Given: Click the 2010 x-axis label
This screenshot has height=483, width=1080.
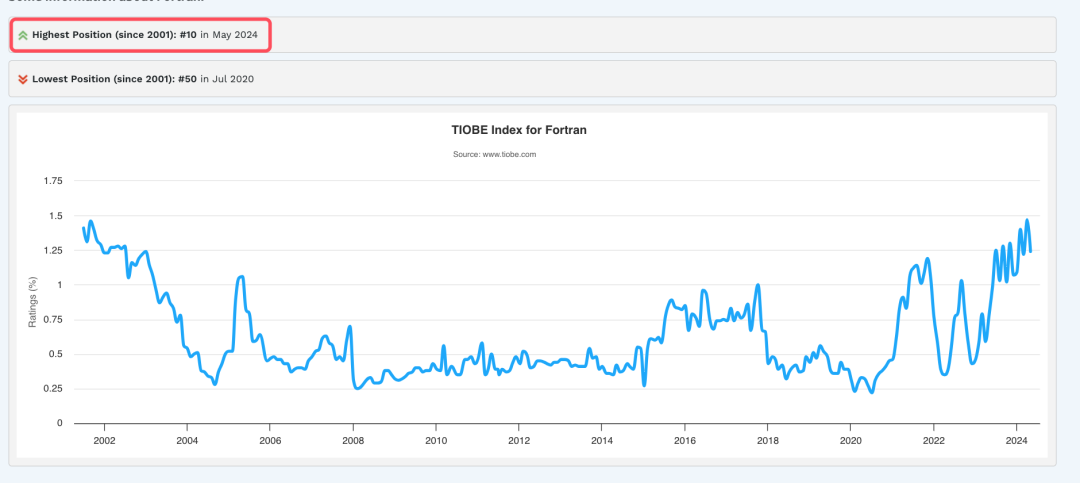Looking at the screenshot, I should click(435, 441).
